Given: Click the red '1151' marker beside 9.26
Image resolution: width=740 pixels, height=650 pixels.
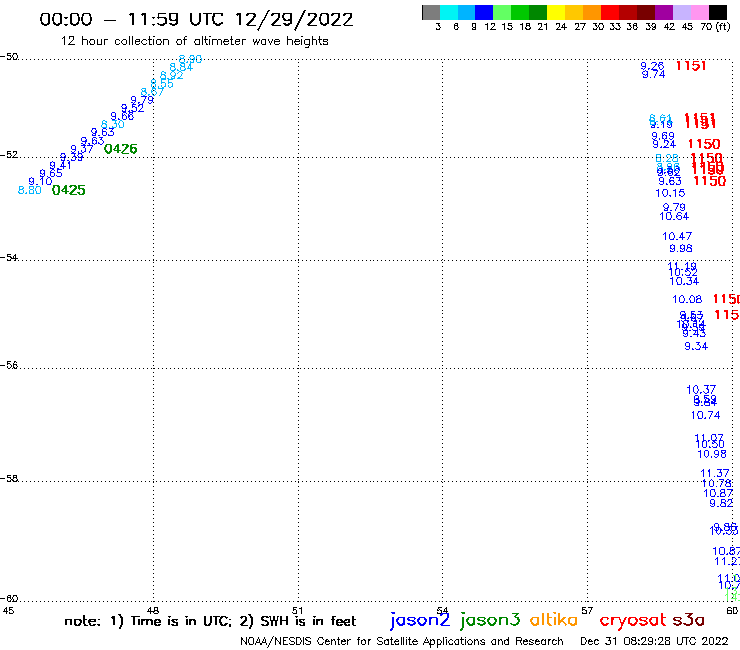Looking at the screenshot, I should pos(691,66).
